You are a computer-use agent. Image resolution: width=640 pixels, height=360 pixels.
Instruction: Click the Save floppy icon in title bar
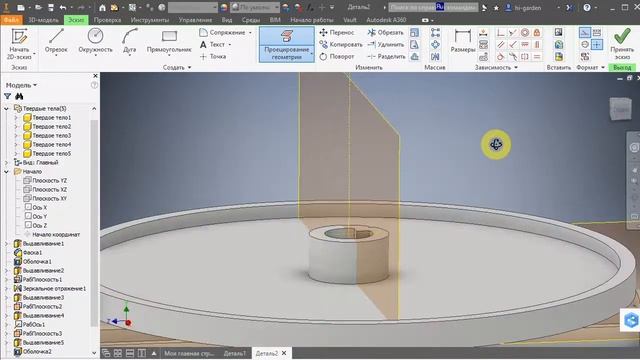point(51,7)
